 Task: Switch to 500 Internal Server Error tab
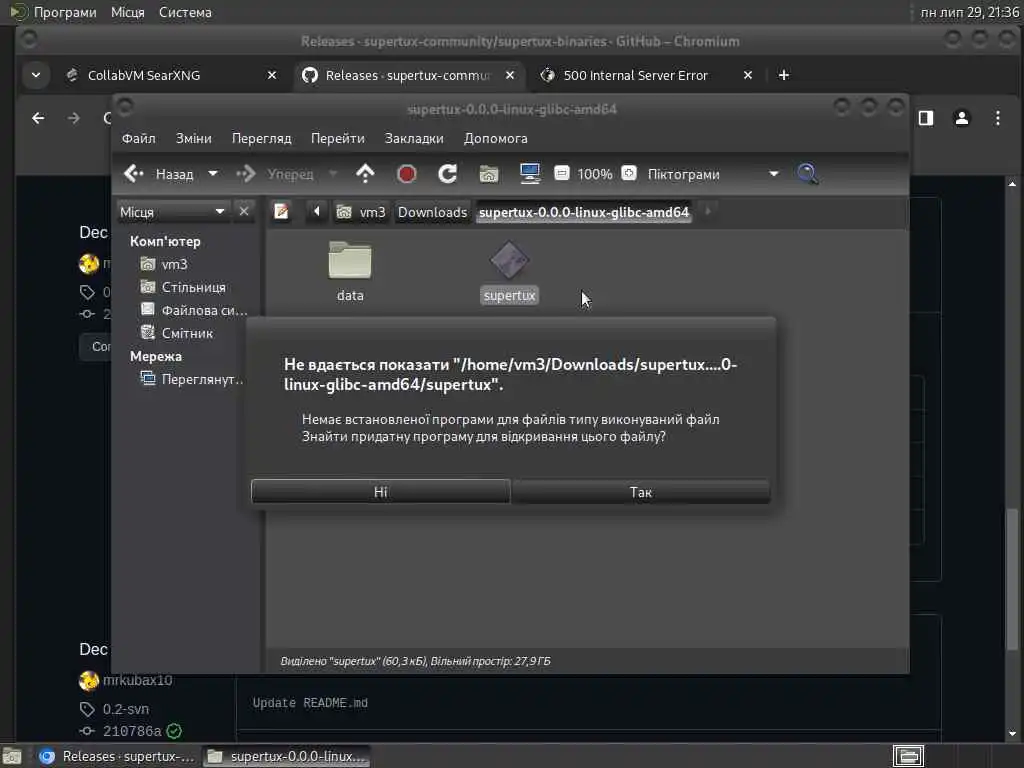[x=635, y=75]
